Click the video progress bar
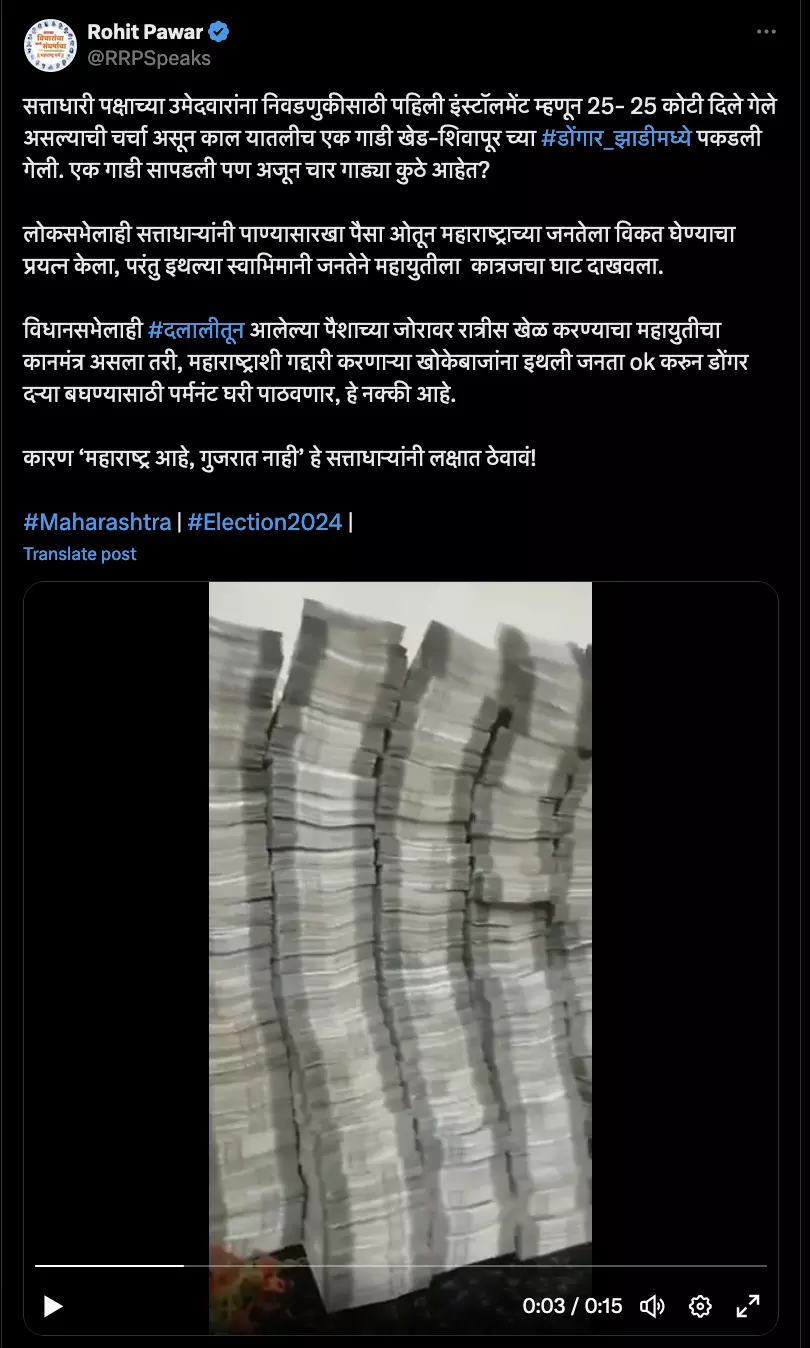This screenshot has height=1348, width=810. click(x=400, y=1266)
